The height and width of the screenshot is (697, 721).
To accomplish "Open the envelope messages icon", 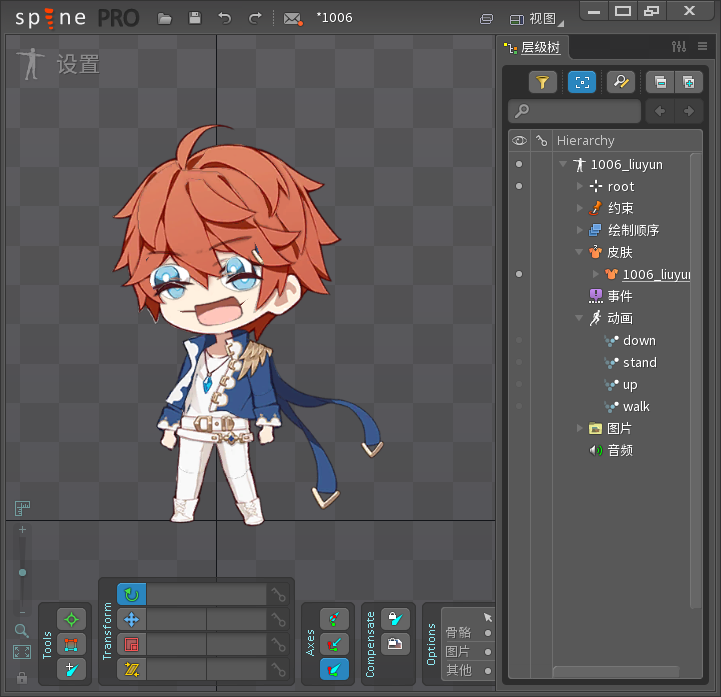I will pos(292,18).
